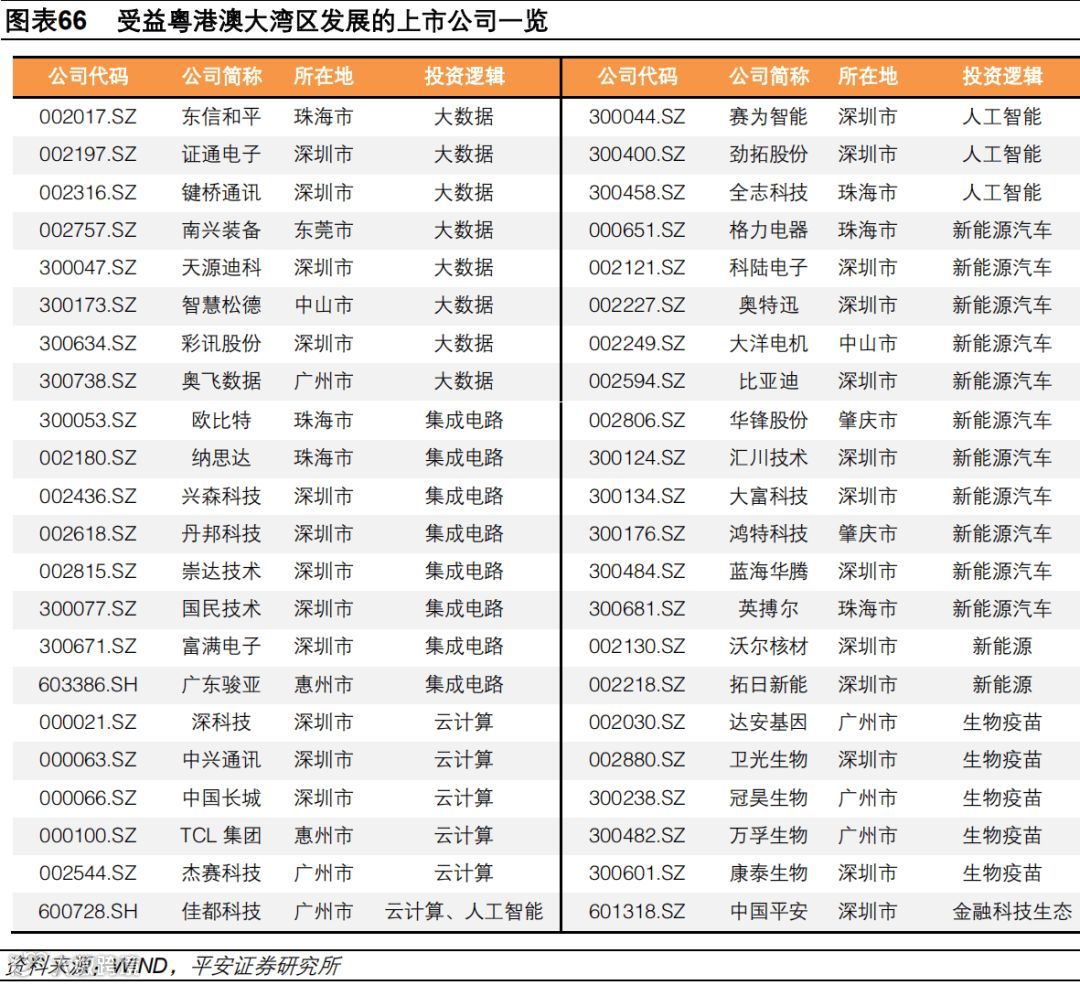Select the company 大富科技

pyautogui.click(x=768, y=496)
